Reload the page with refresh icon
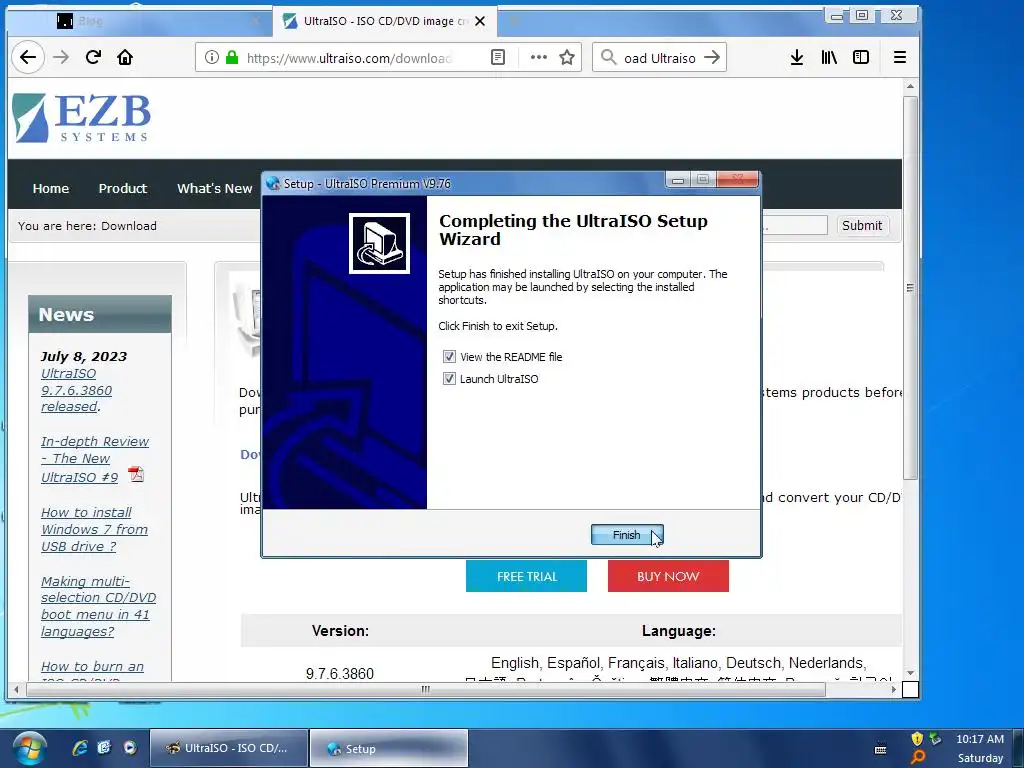The image size is (1024, 768). [x=93, y=57]
